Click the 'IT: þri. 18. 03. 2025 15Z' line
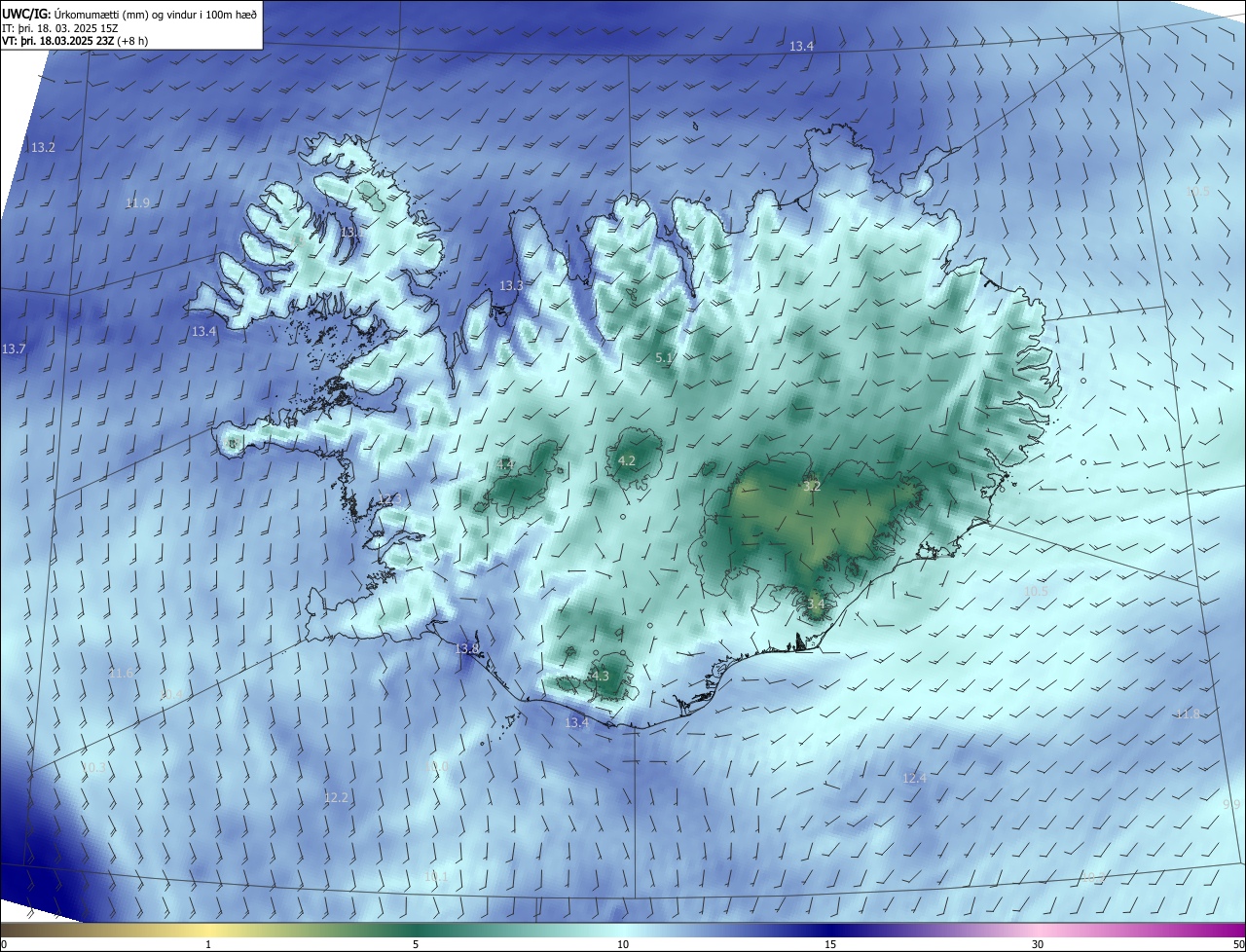 [x=61, y=28]
